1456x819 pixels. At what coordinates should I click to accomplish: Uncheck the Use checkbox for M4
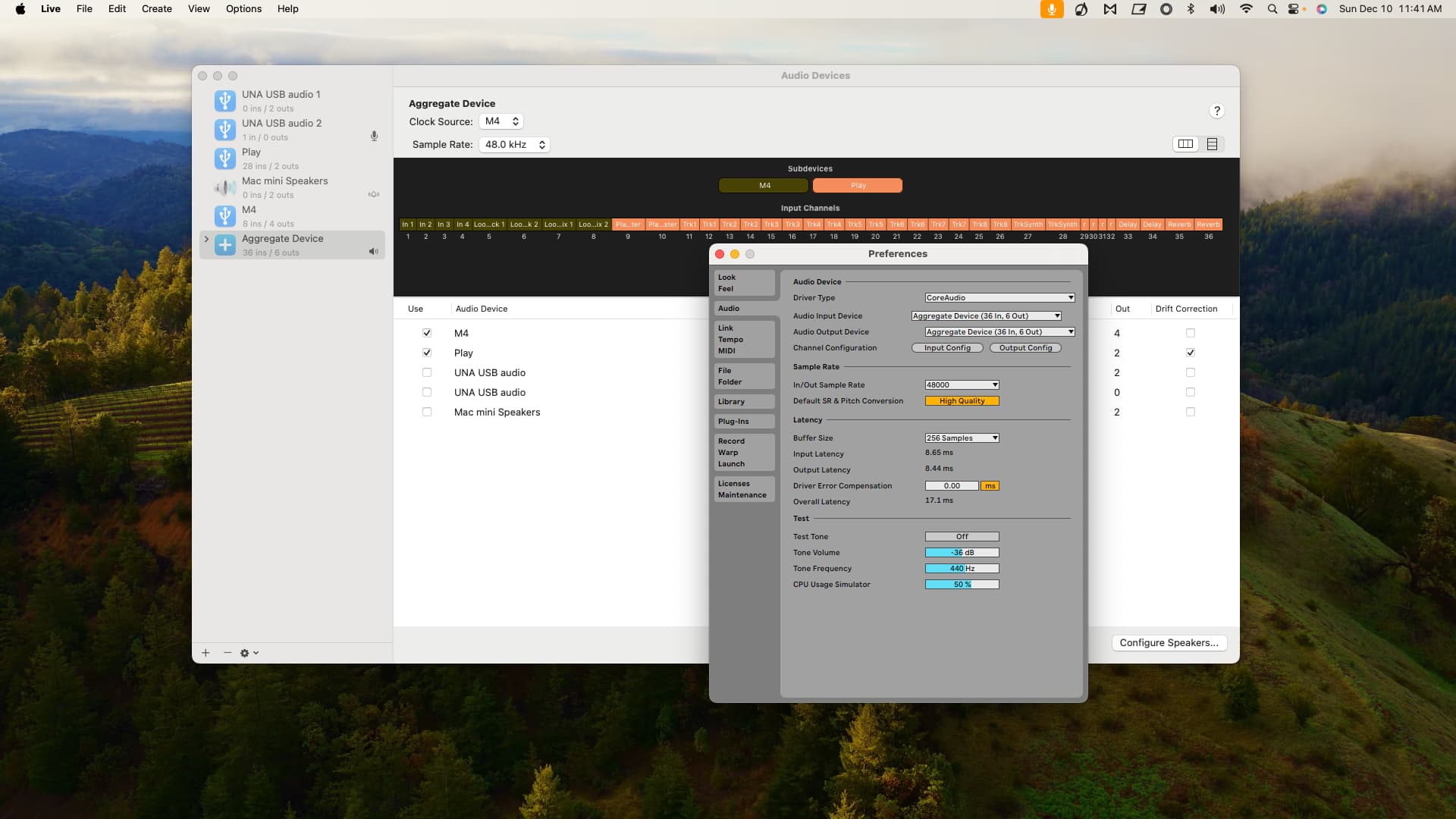[427, 333]
